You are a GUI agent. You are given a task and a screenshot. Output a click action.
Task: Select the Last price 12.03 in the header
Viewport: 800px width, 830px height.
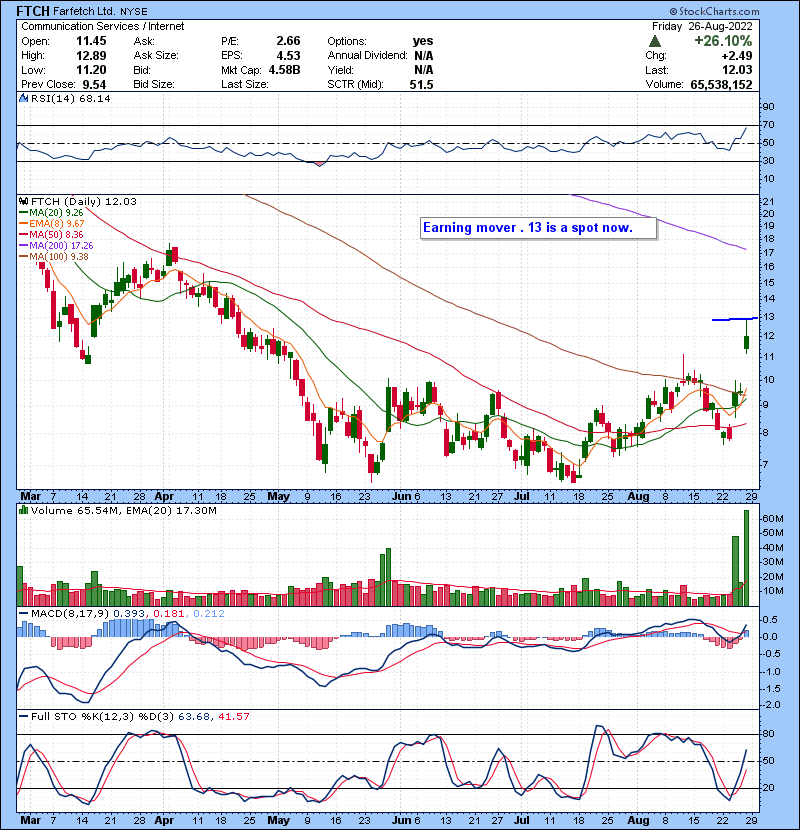[737, 70]
